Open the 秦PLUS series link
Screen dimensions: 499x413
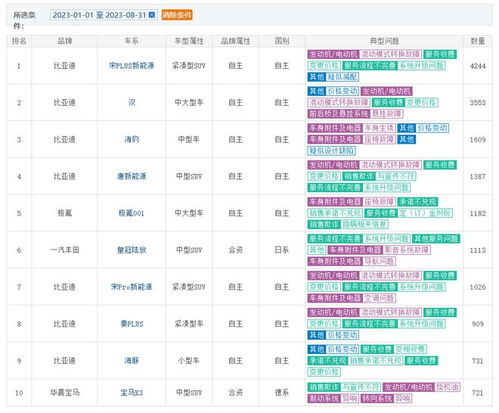pyautogui.click(x=132, y=324)
